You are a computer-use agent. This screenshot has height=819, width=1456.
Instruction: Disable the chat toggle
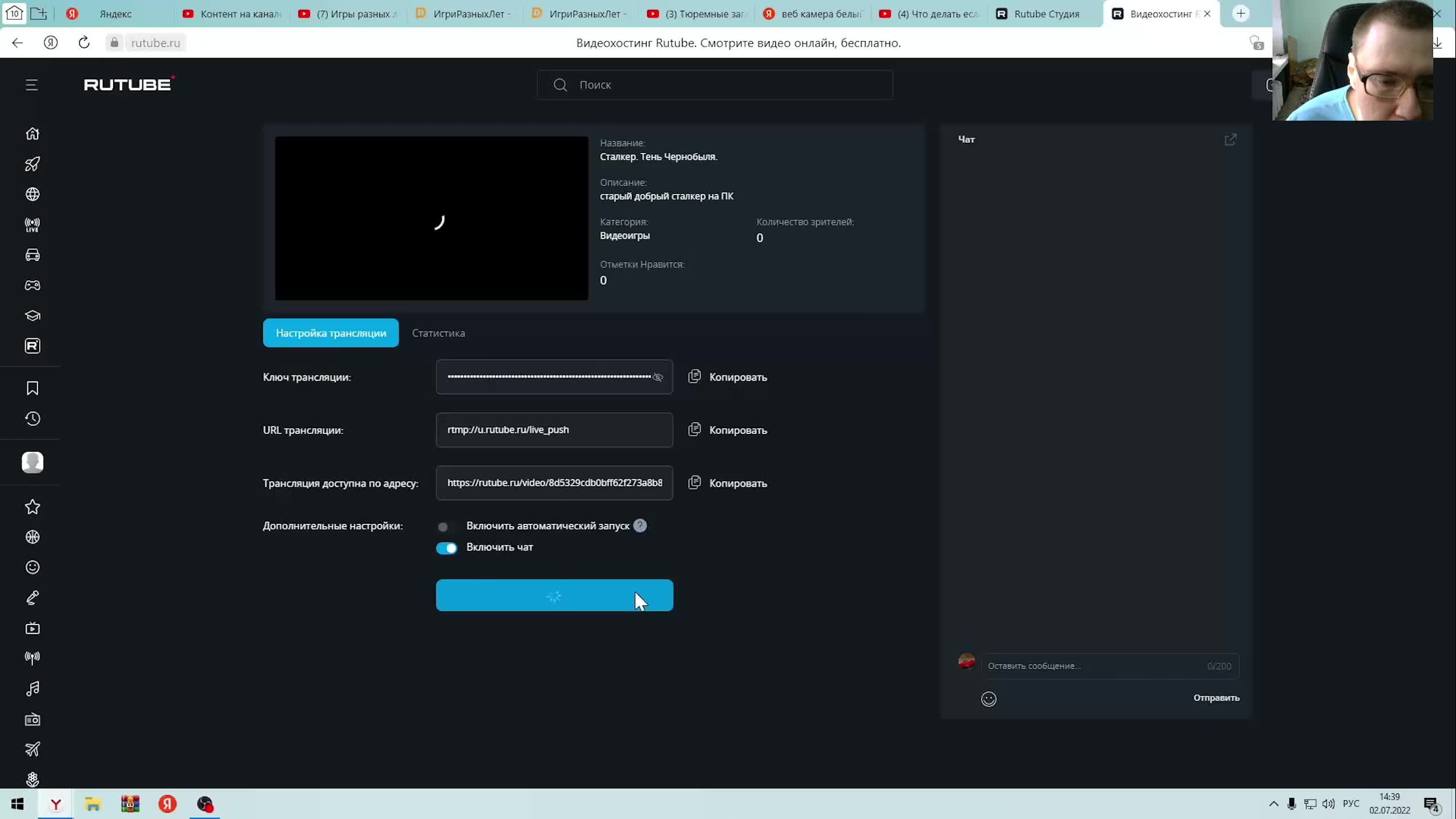[x=446, y=548]
